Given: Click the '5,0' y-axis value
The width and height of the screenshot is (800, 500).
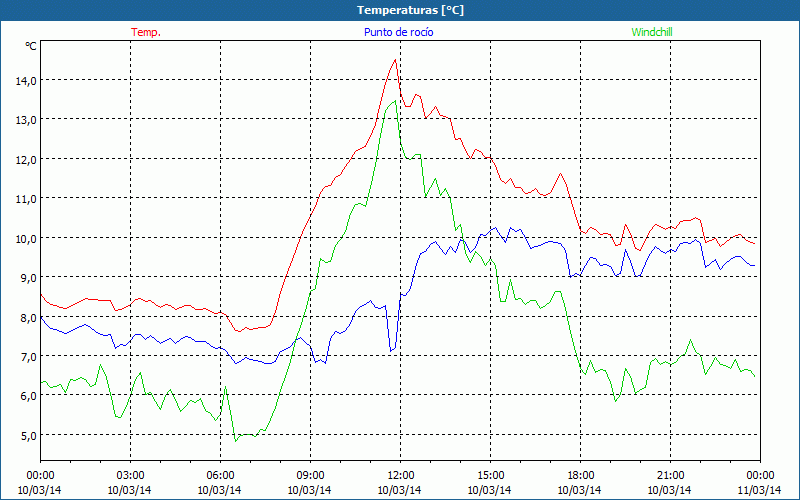Looking at the screenshot, I should 28,435.
